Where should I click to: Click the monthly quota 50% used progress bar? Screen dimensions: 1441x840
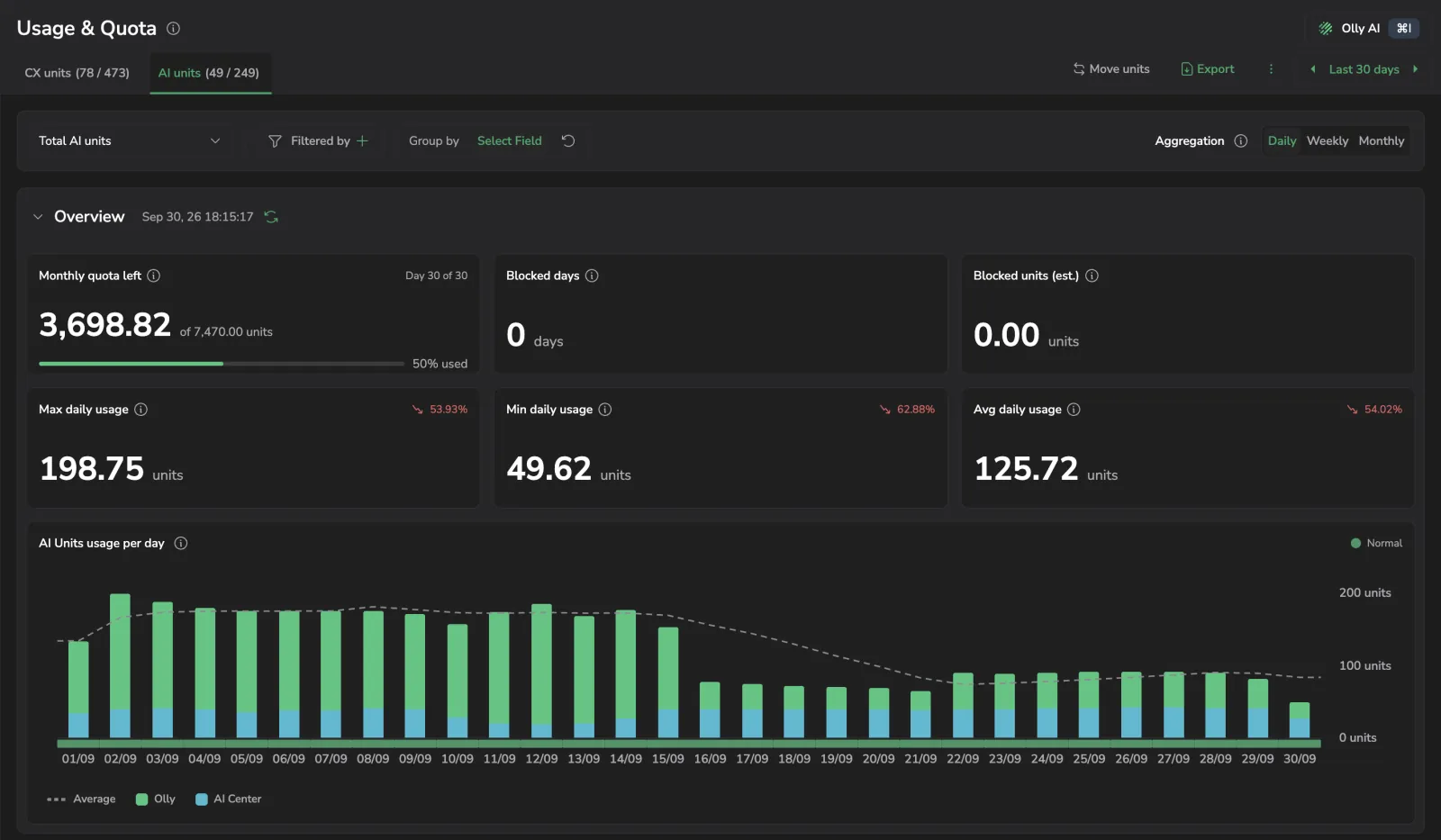coord(222,364)
